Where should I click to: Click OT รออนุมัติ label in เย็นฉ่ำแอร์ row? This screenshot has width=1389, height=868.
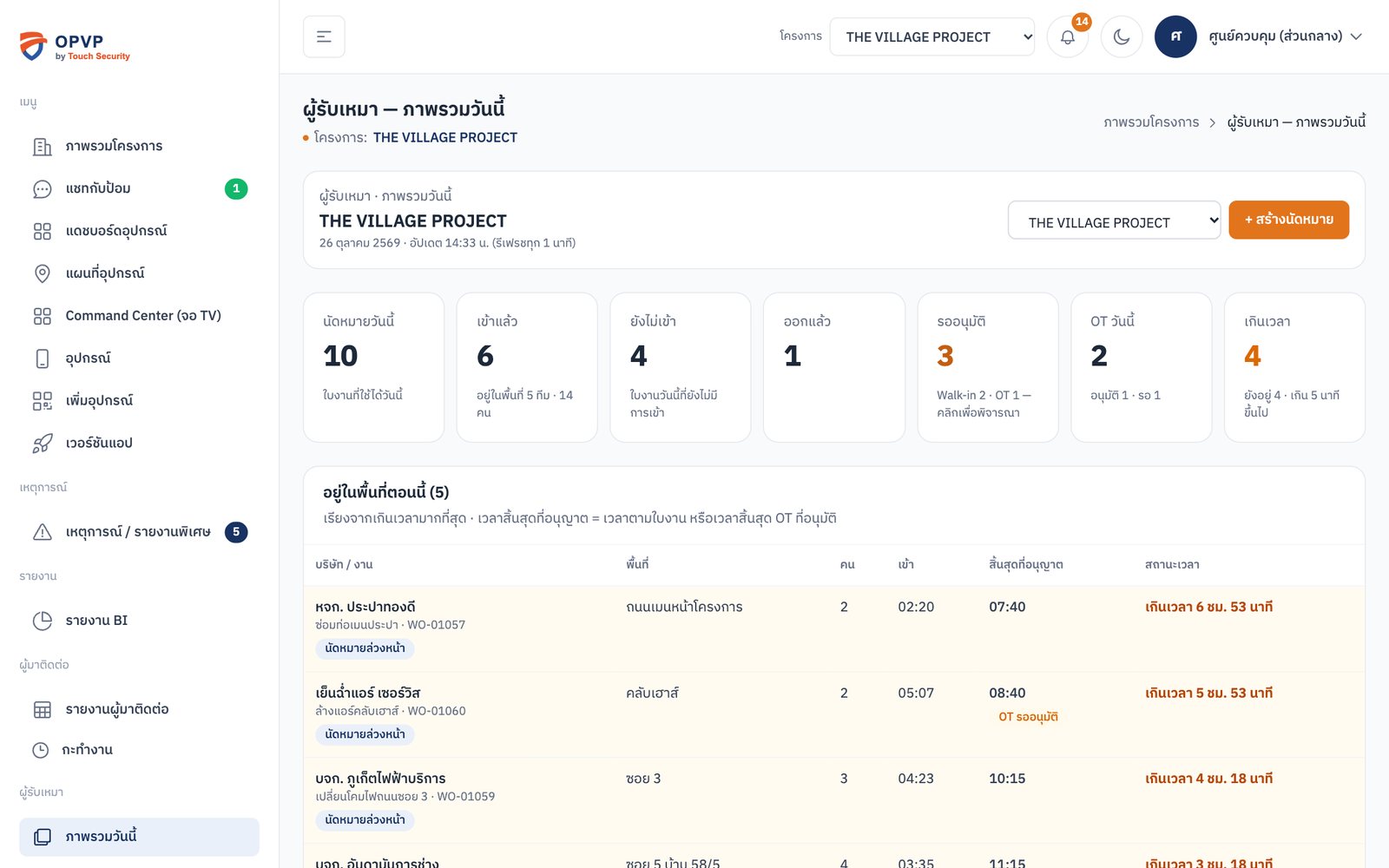pyautogui.click(x=1028, y=717)
